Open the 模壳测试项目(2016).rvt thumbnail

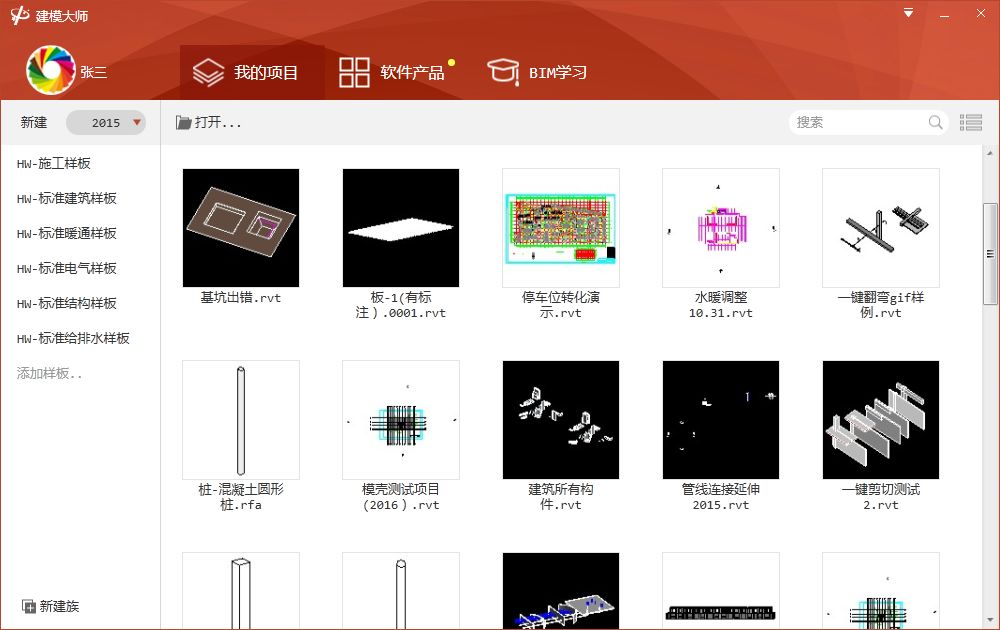401,420
